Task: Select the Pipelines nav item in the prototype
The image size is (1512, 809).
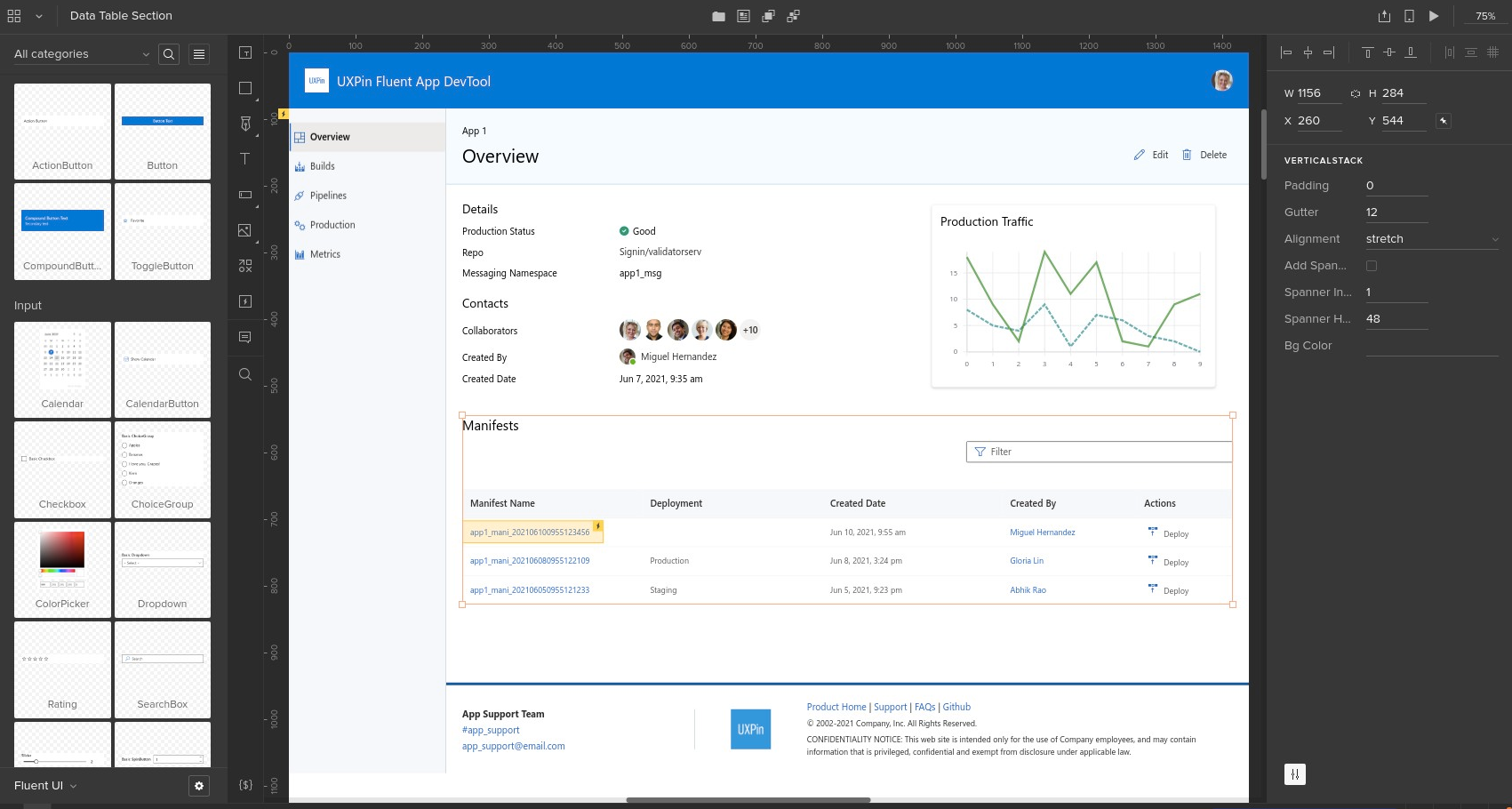Action: (x=328, y=196)
